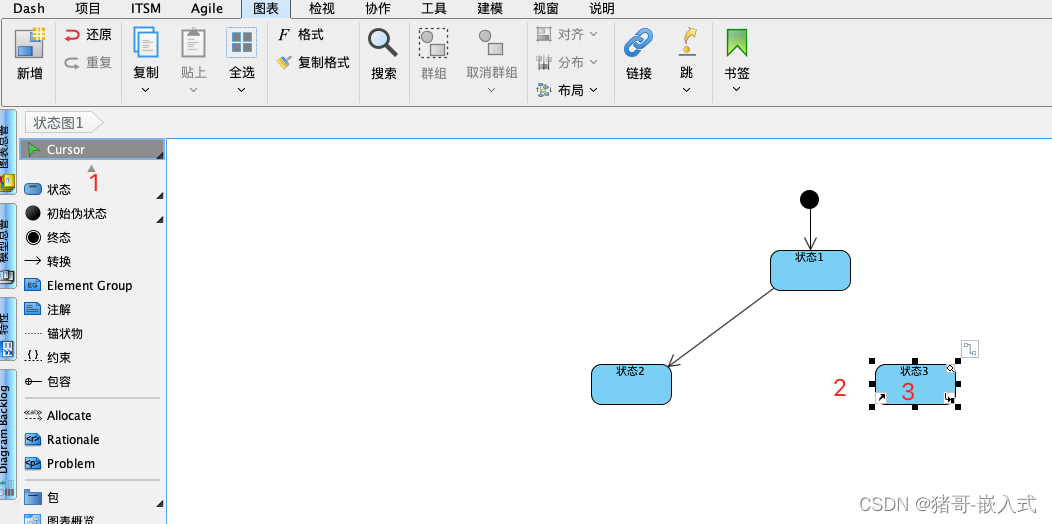The height and width of the screenshot is (524, 1052).
Task: Open the Dash menu tab
Action: 29,9
